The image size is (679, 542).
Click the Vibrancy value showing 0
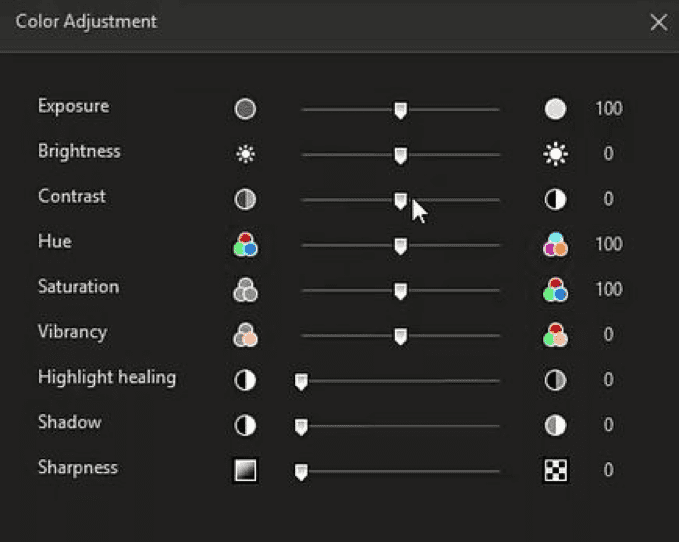click(x=608, y=335)
